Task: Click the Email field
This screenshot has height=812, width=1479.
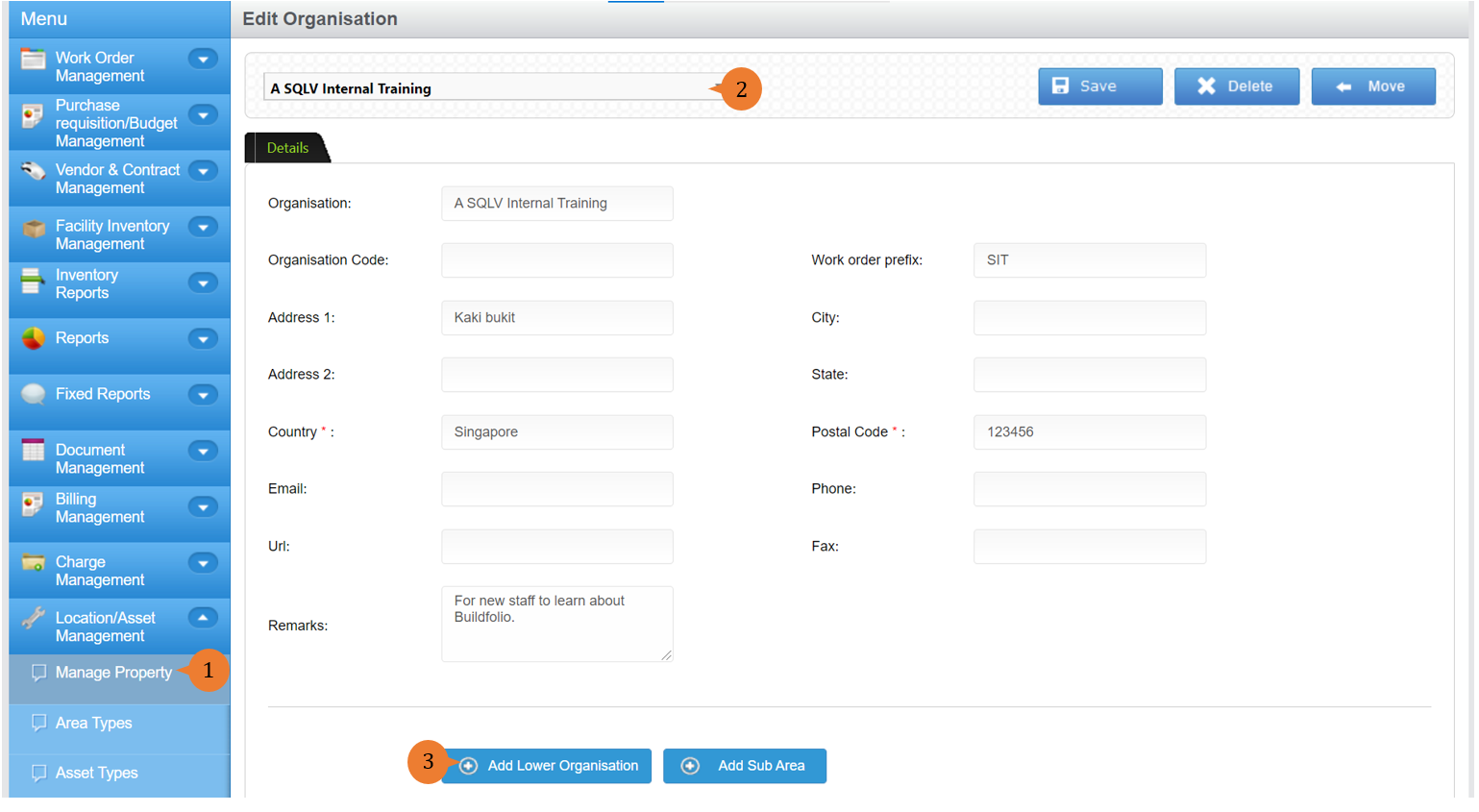Action: tap(557, 489)
